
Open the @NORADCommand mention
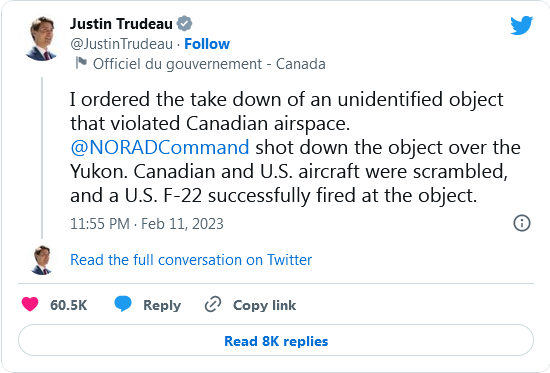(x=160, y=147)
